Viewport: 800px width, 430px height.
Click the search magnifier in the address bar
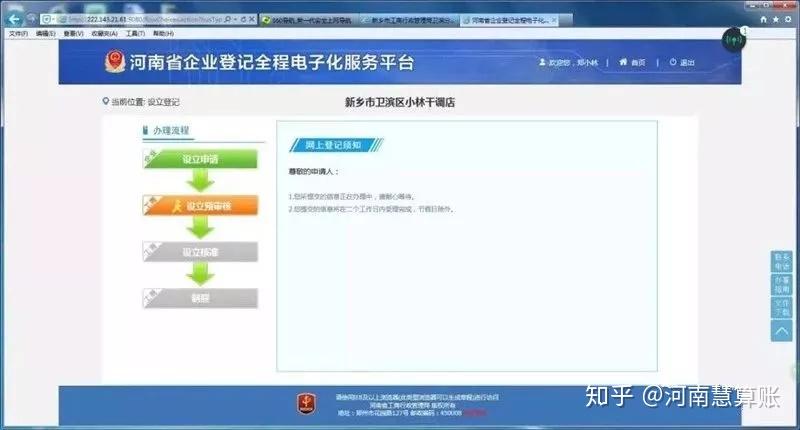228,19
